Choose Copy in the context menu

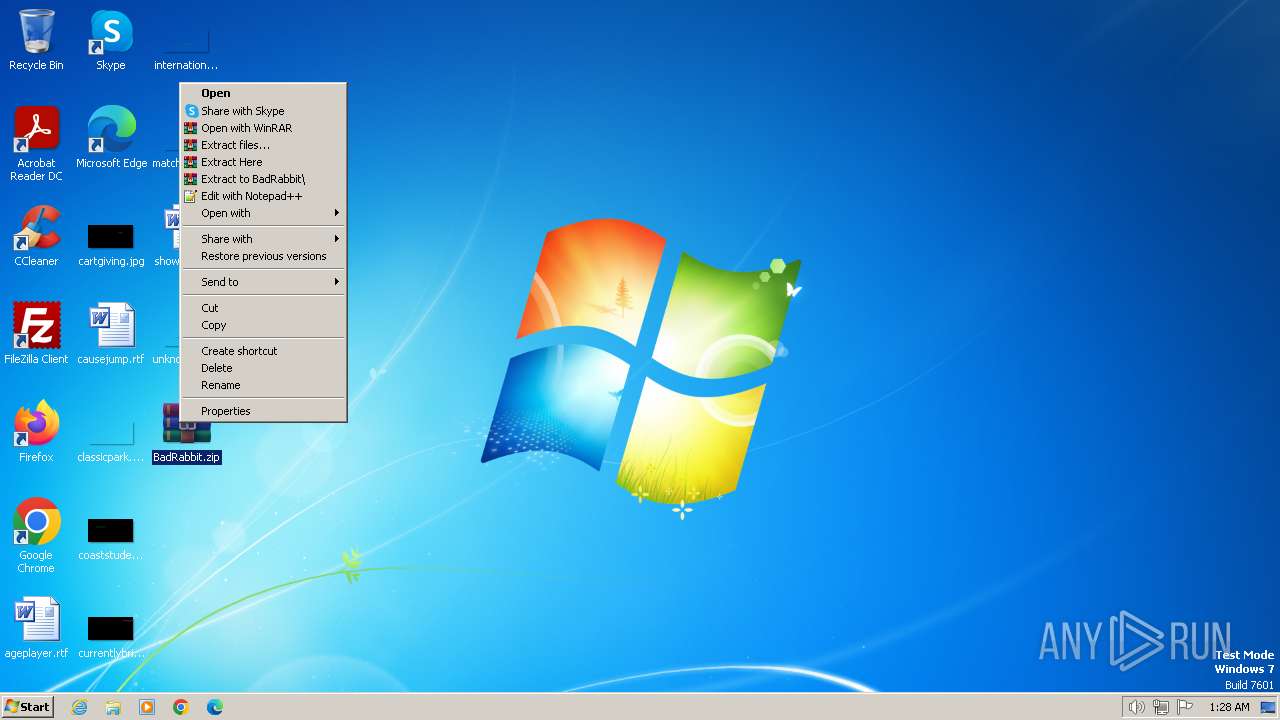[263, 325]
